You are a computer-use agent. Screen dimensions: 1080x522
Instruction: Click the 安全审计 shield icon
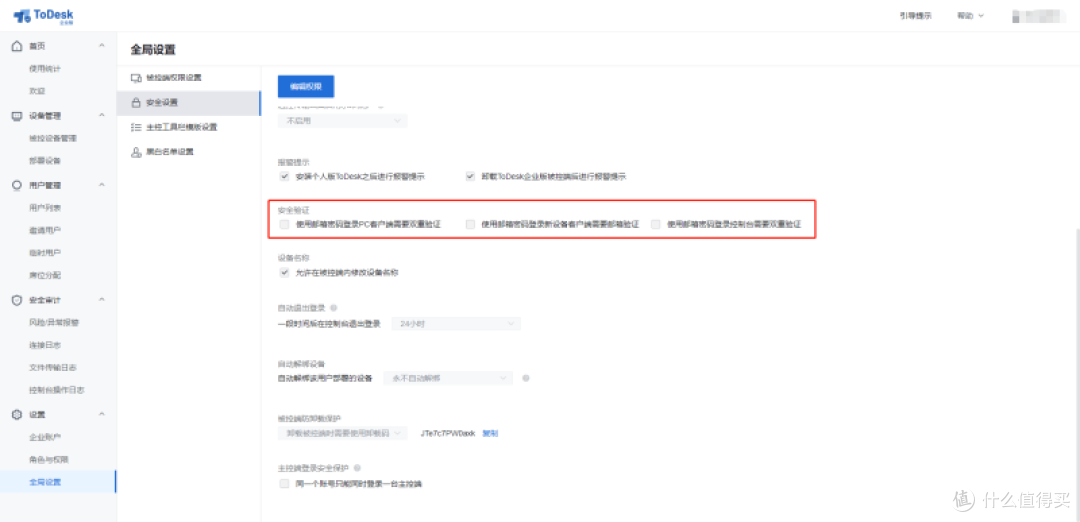pyautogui.click(x=18, y=300)
